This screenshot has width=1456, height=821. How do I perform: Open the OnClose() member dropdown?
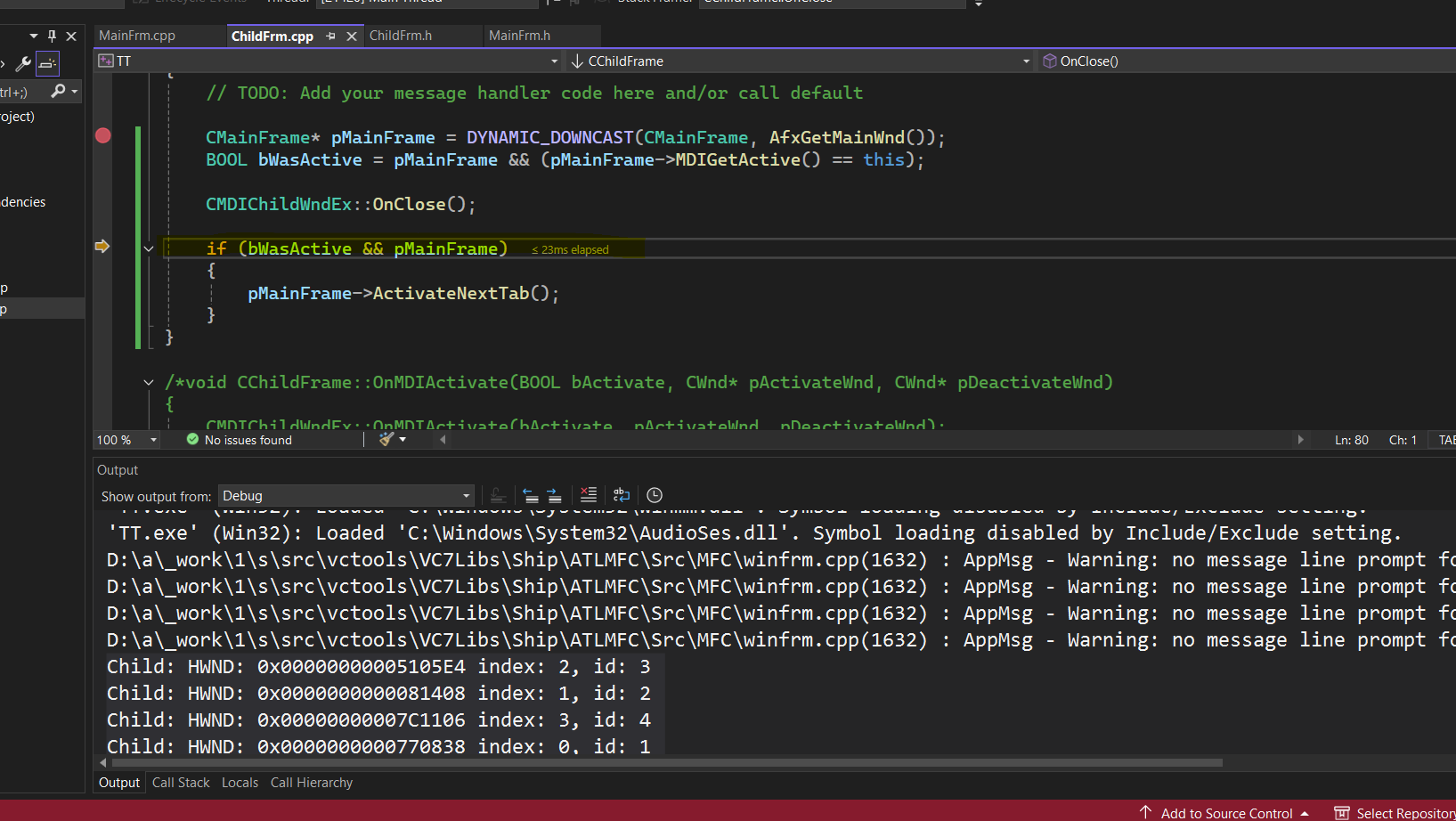click(1247, 61)
